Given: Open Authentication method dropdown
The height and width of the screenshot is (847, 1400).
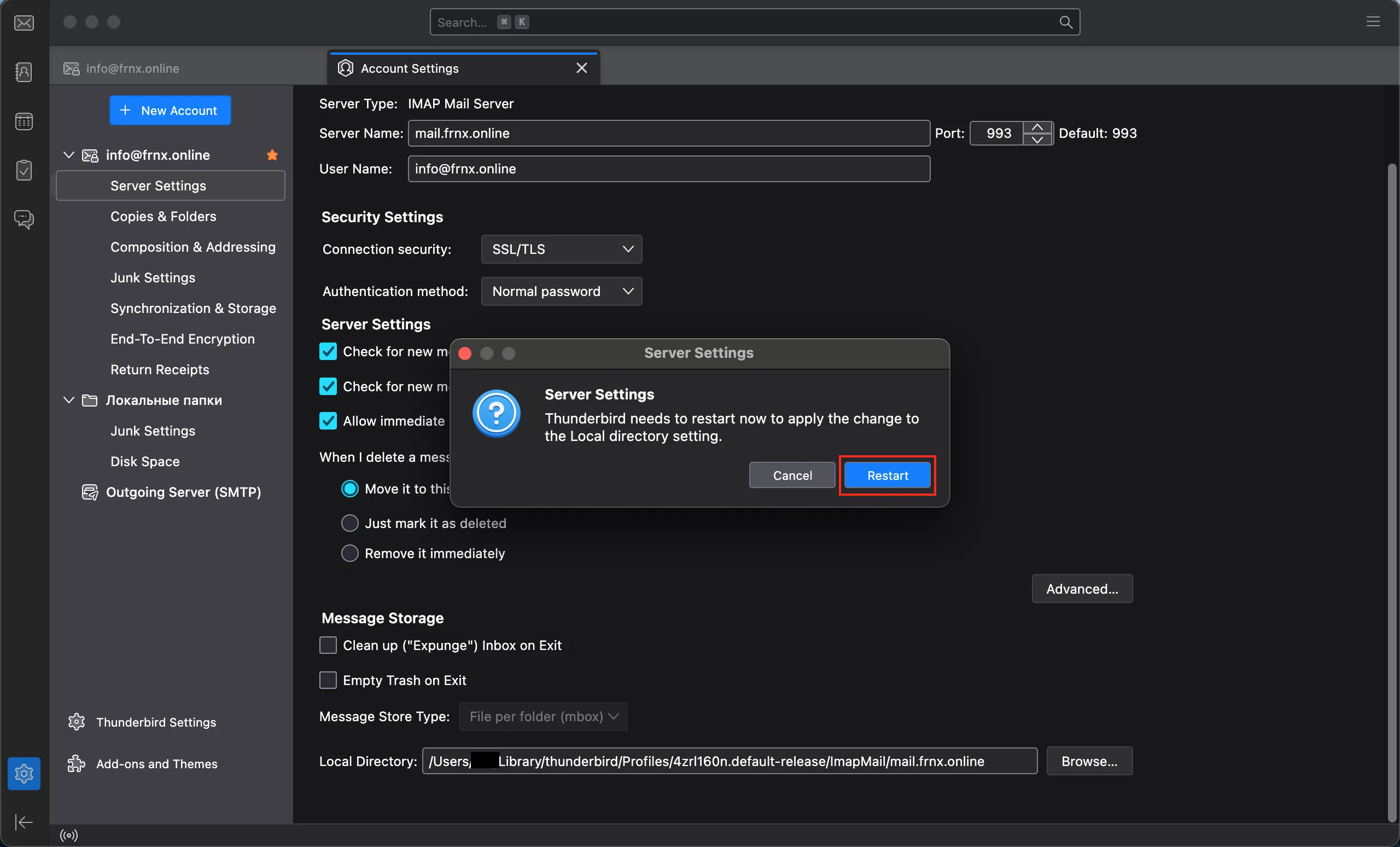Looking at the screenshot, I should (x=561, y=291).
